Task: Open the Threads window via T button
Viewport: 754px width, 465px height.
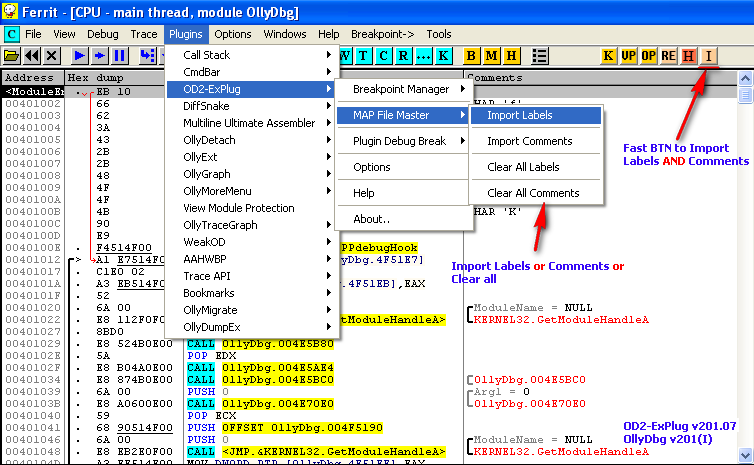Action: tap(364, 56)
